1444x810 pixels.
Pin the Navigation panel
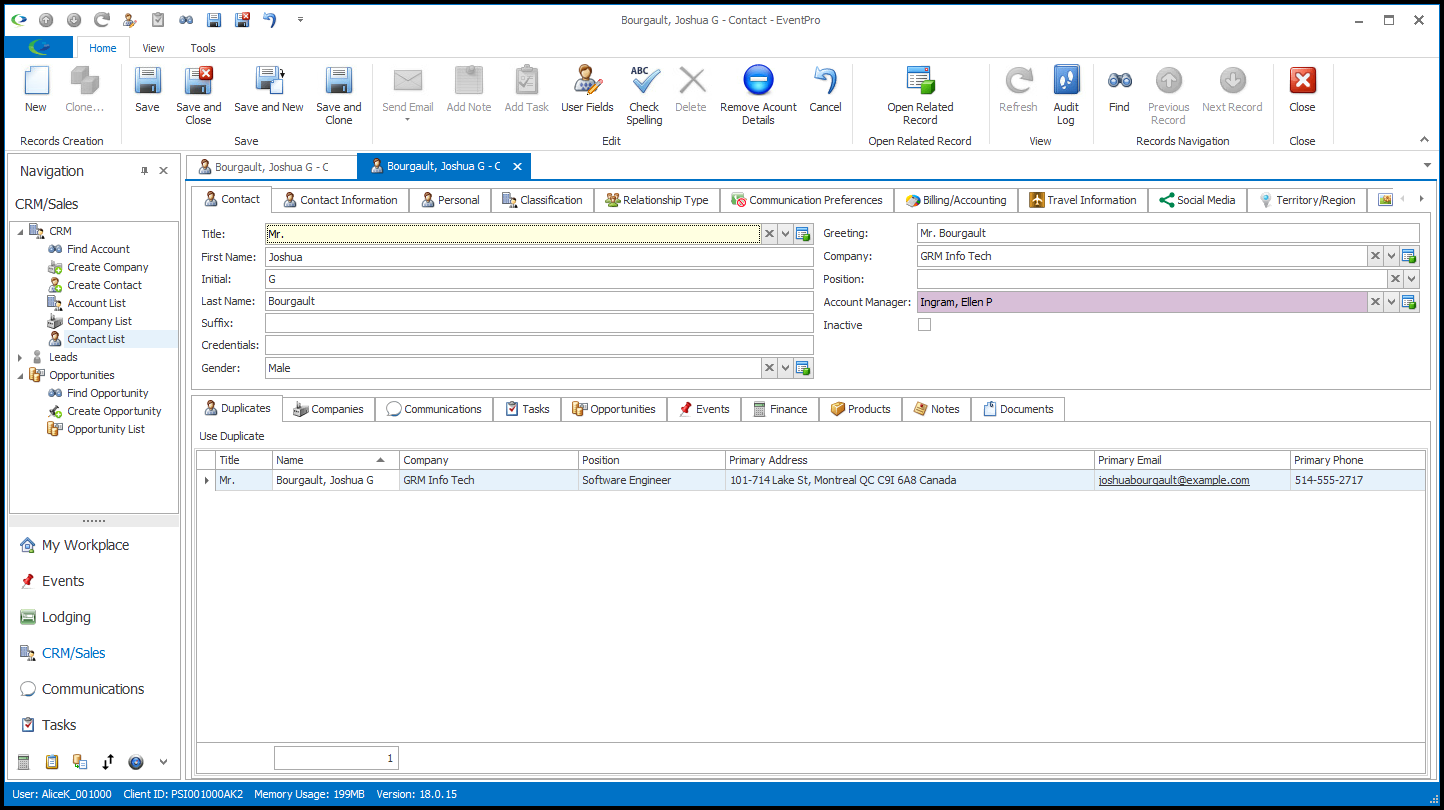click(144, 171)
